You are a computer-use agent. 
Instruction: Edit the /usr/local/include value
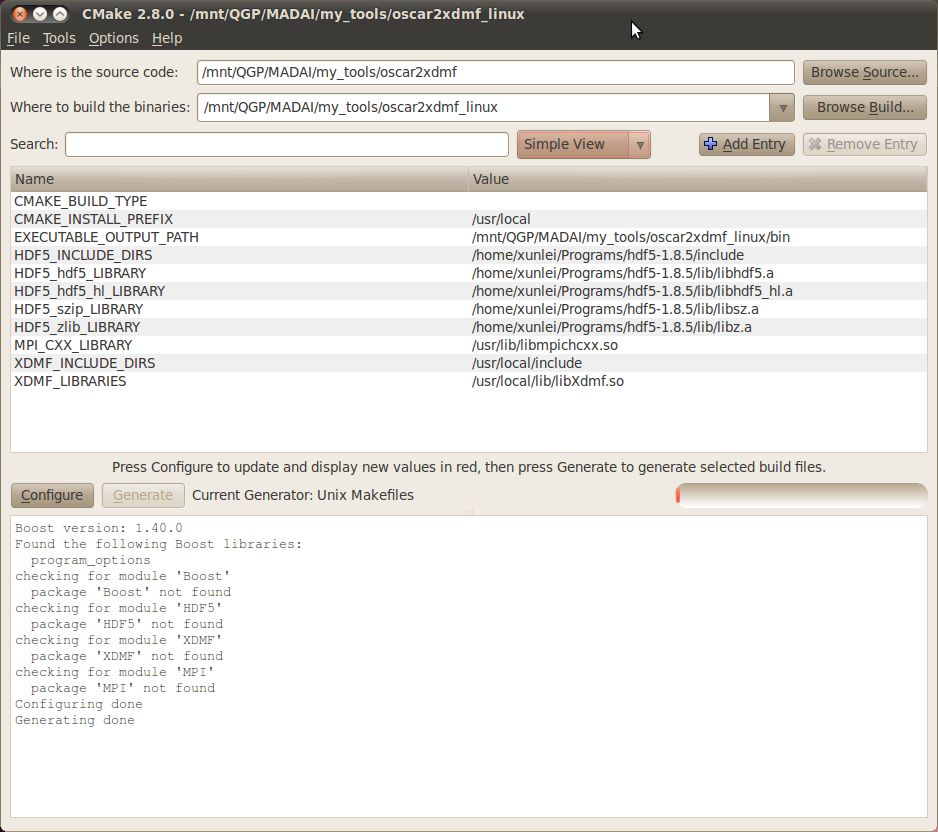[x=527, y=363]
